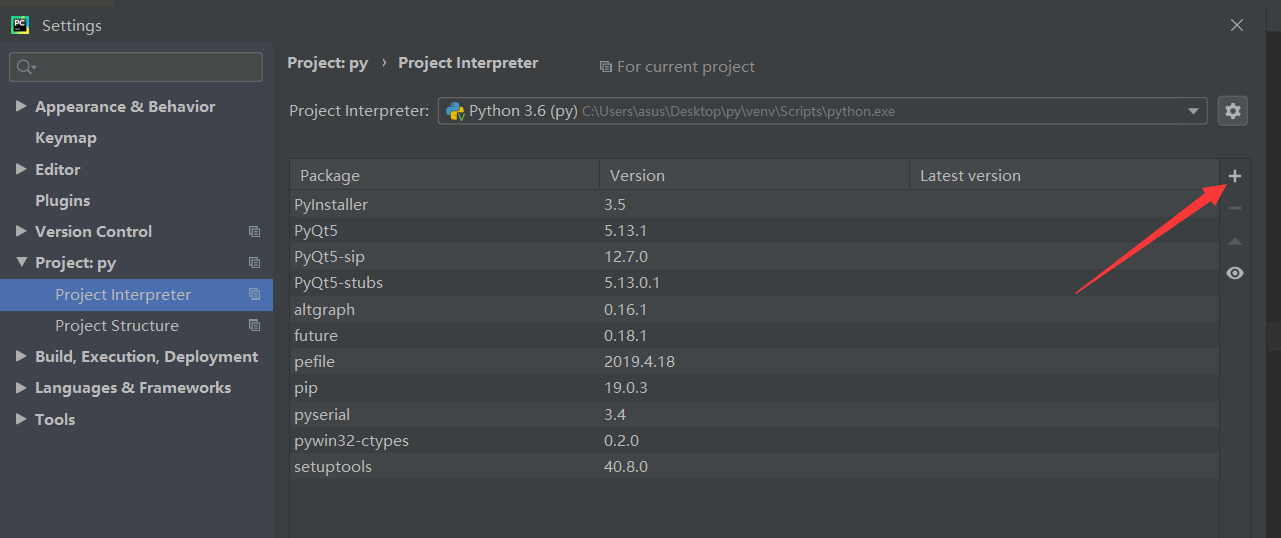Sort packages by the Version column header

click(x=637, y=175)
